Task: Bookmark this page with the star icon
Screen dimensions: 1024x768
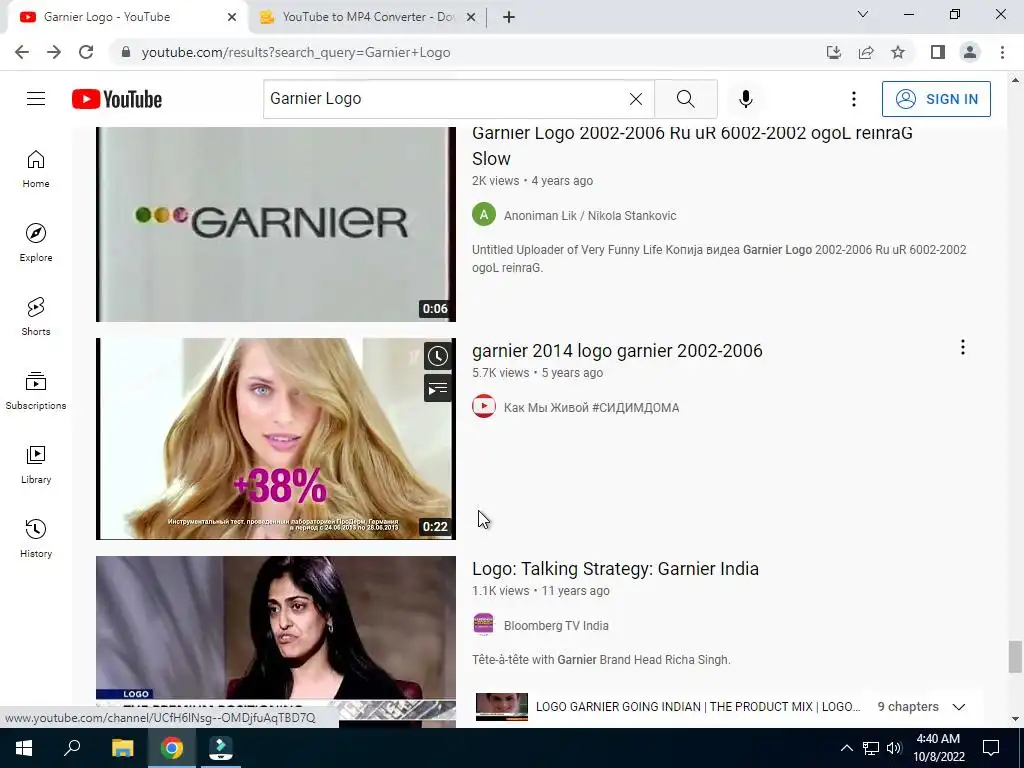Action: click(898, 52)
